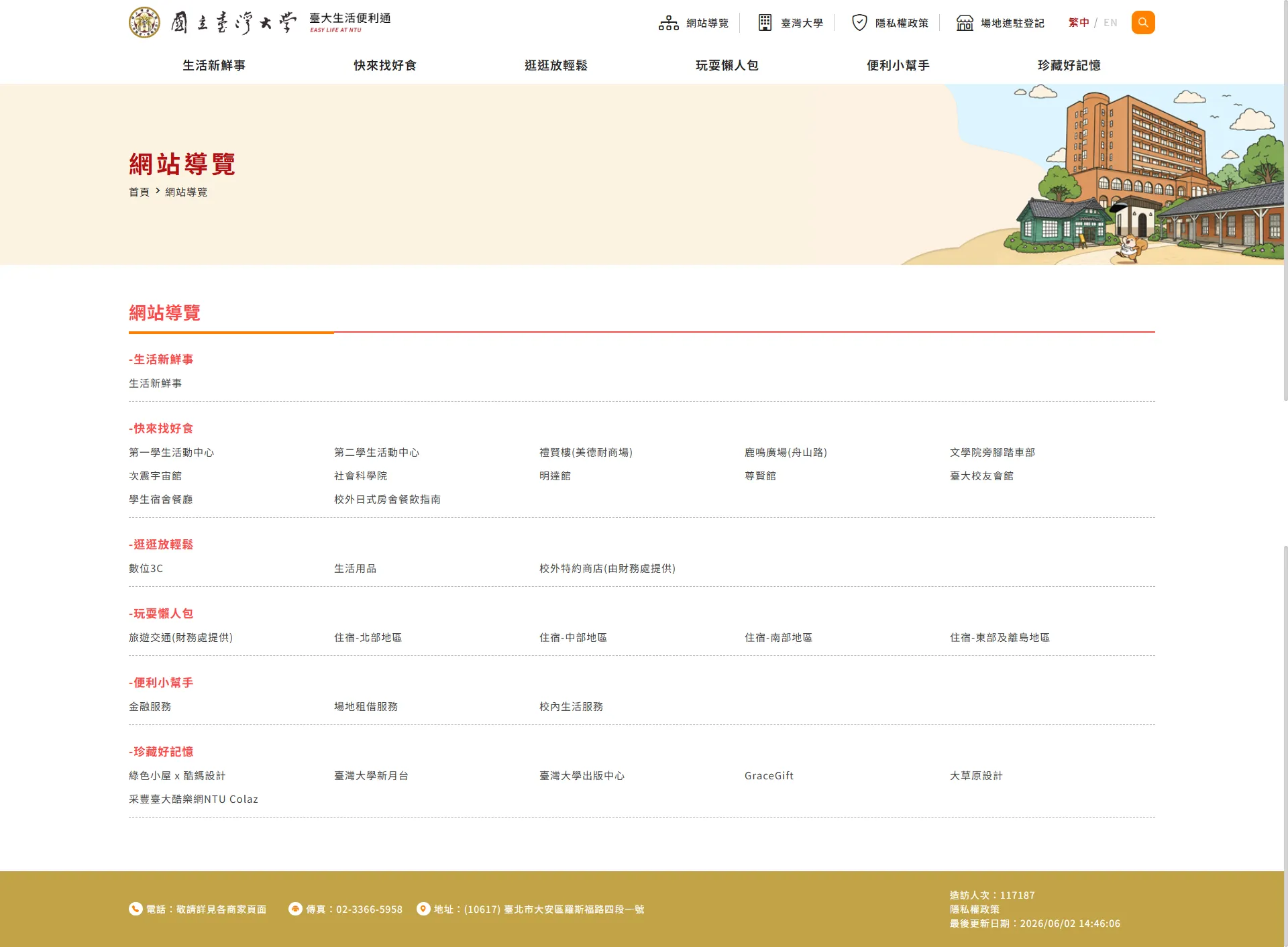This screenshot has width=1288, height=947.
Task: Open 第一學生活動中心 link
Action: (172, 453)
